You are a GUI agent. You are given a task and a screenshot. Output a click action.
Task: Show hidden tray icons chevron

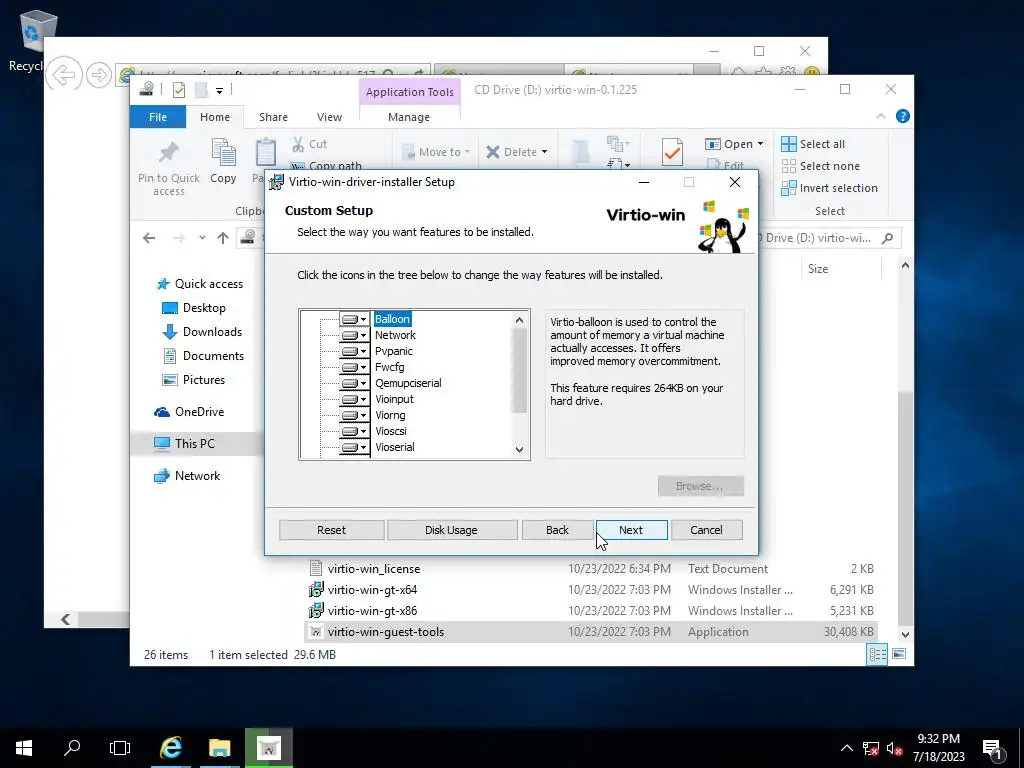click(x=846, y=748)
